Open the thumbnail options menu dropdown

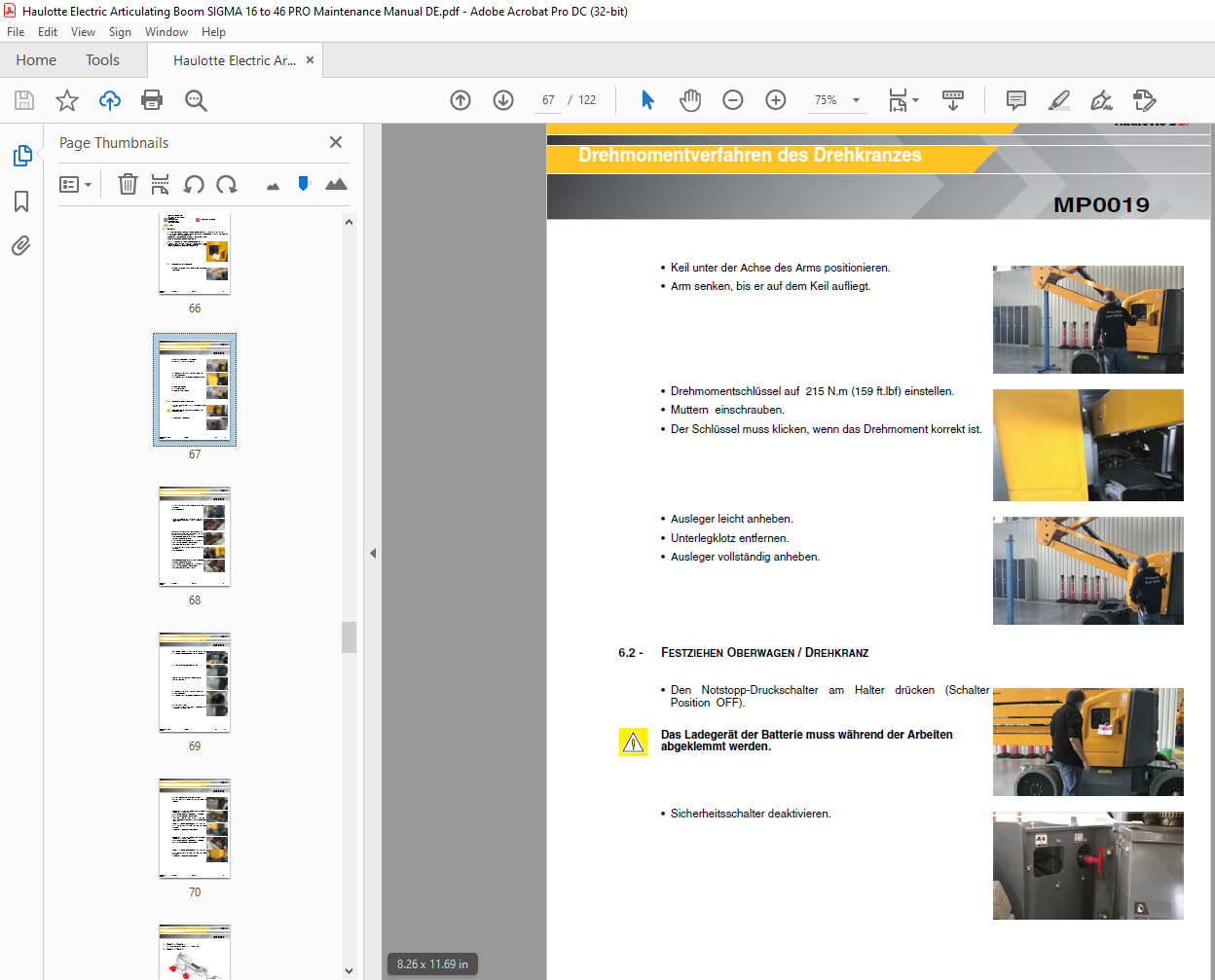pos(75,184)
